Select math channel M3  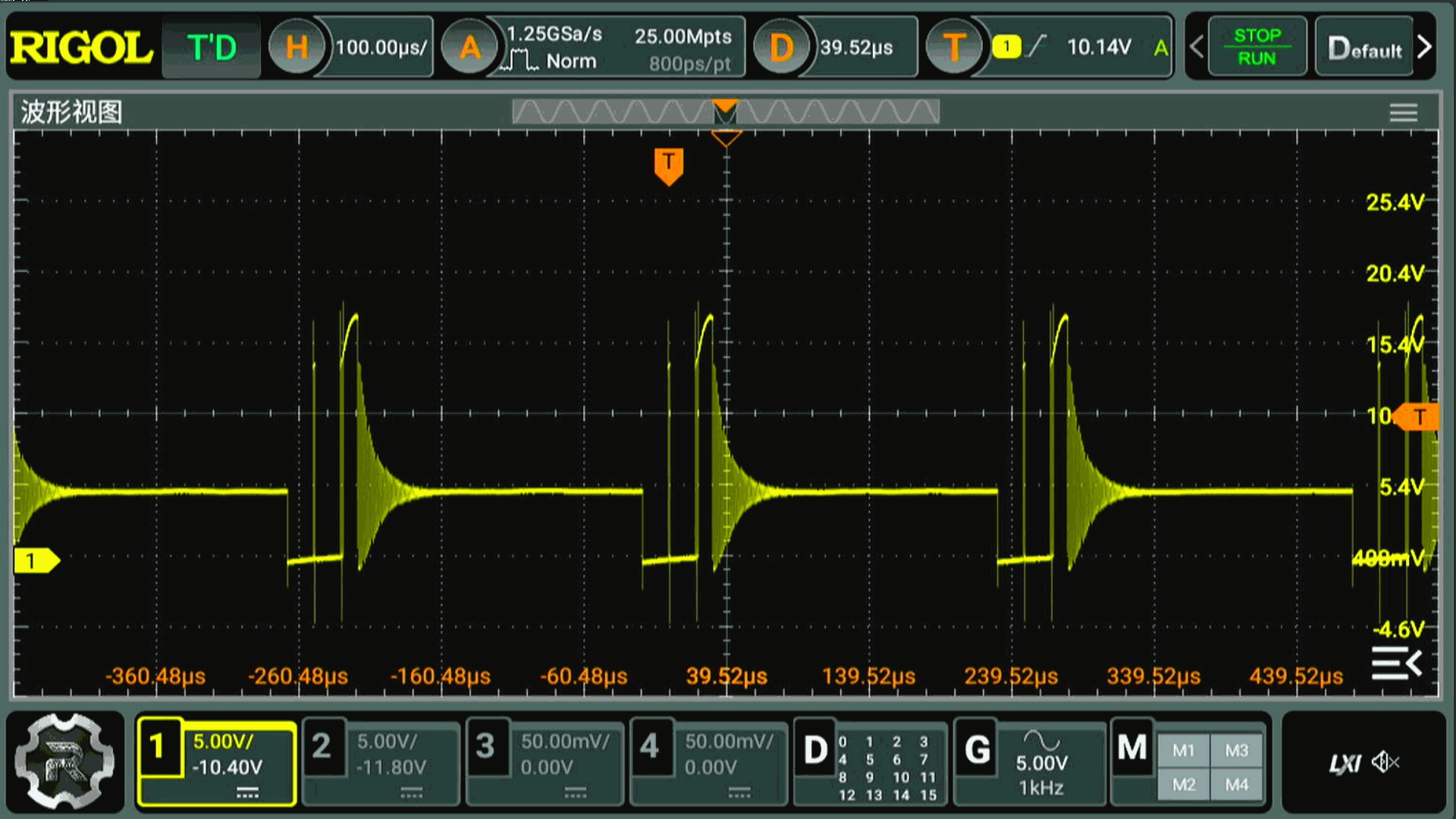(1236, 751)
